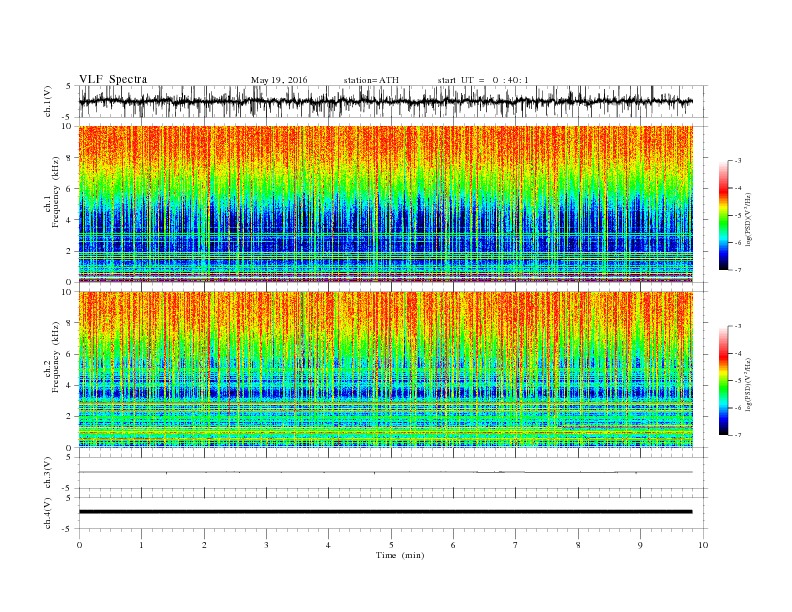Click the "ch.3(V)" axis label
Screen dimensions: 792x612
pos(48,473)
